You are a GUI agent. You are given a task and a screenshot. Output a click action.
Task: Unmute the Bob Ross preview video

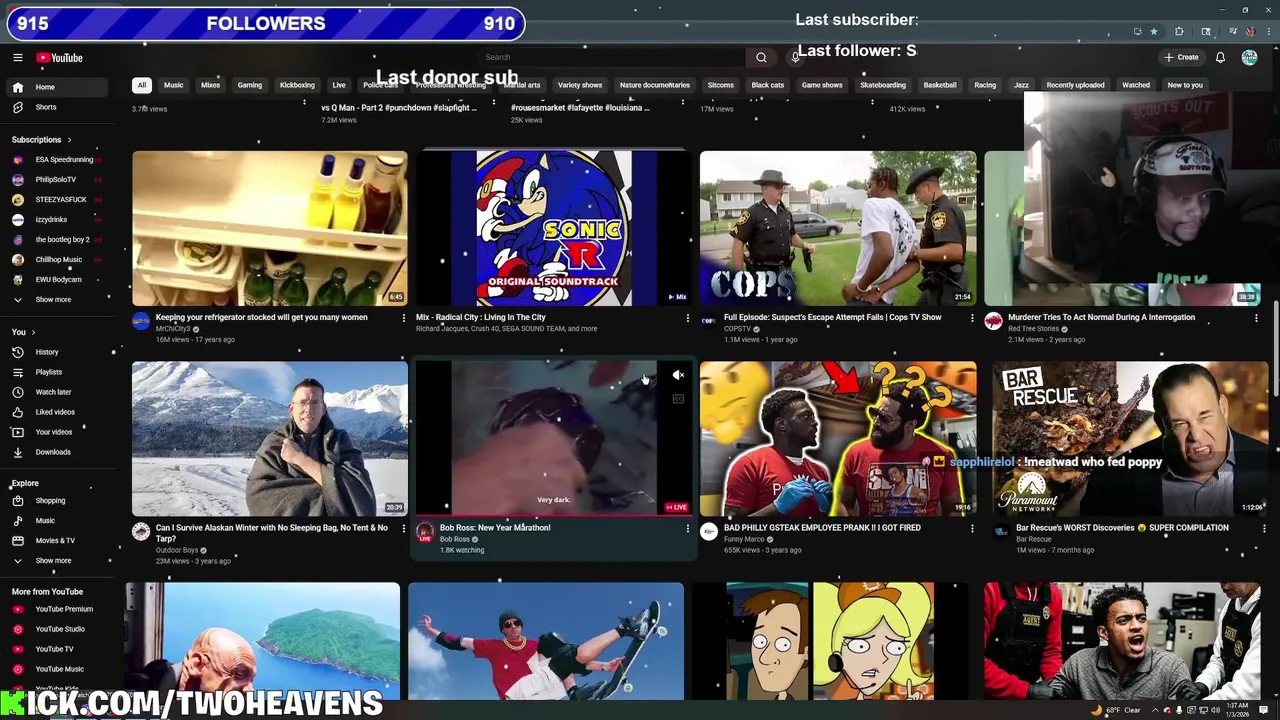click(678, 376)
